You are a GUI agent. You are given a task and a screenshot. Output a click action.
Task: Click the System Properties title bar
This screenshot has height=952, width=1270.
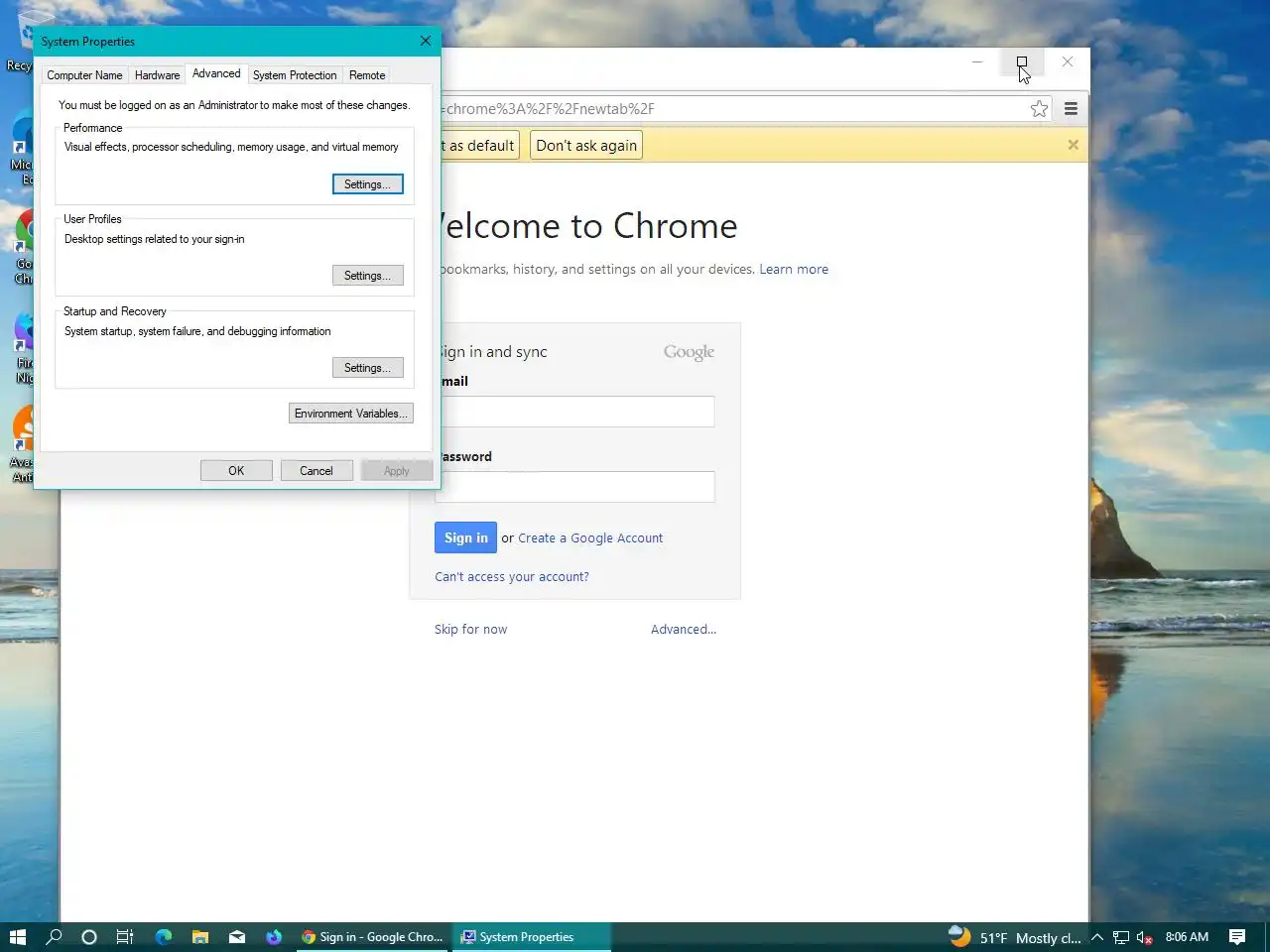tap(223, 42)
